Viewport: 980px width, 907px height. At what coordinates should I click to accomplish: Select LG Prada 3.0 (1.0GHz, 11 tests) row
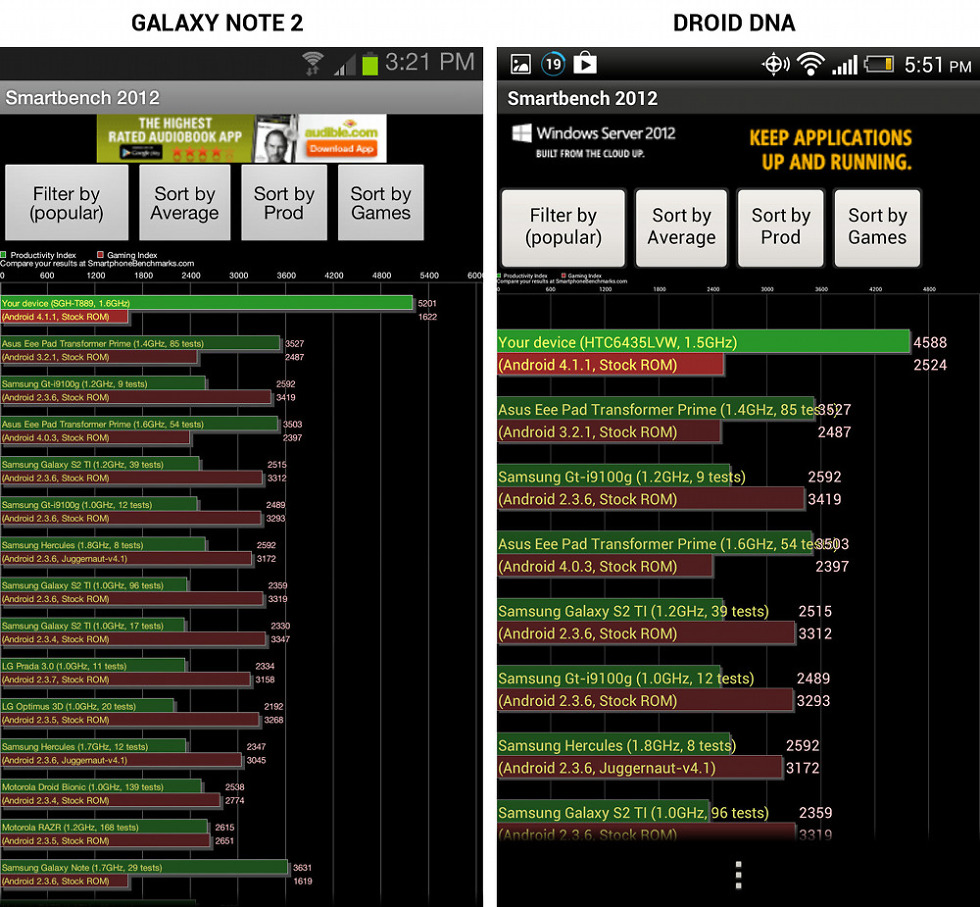(126, 673)
